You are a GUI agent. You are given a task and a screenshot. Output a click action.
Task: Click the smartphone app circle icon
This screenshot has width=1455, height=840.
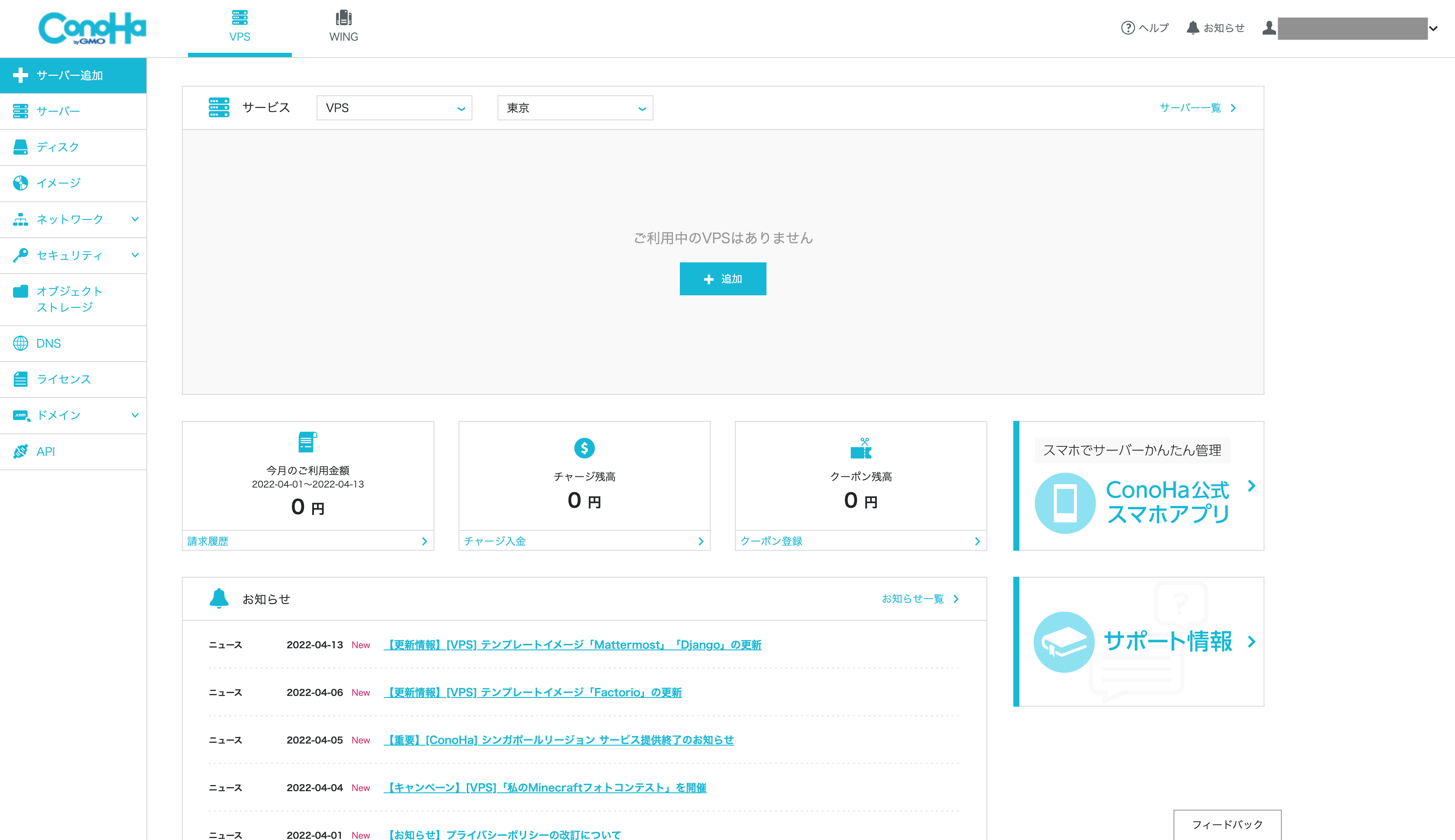[1065, 503]
